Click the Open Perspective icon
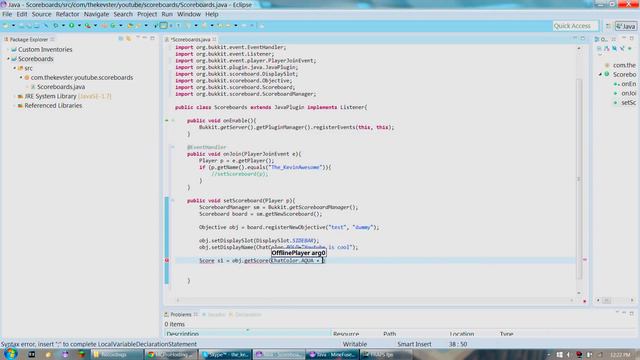Viewport: 640px width, 360px height. point(608,26)
